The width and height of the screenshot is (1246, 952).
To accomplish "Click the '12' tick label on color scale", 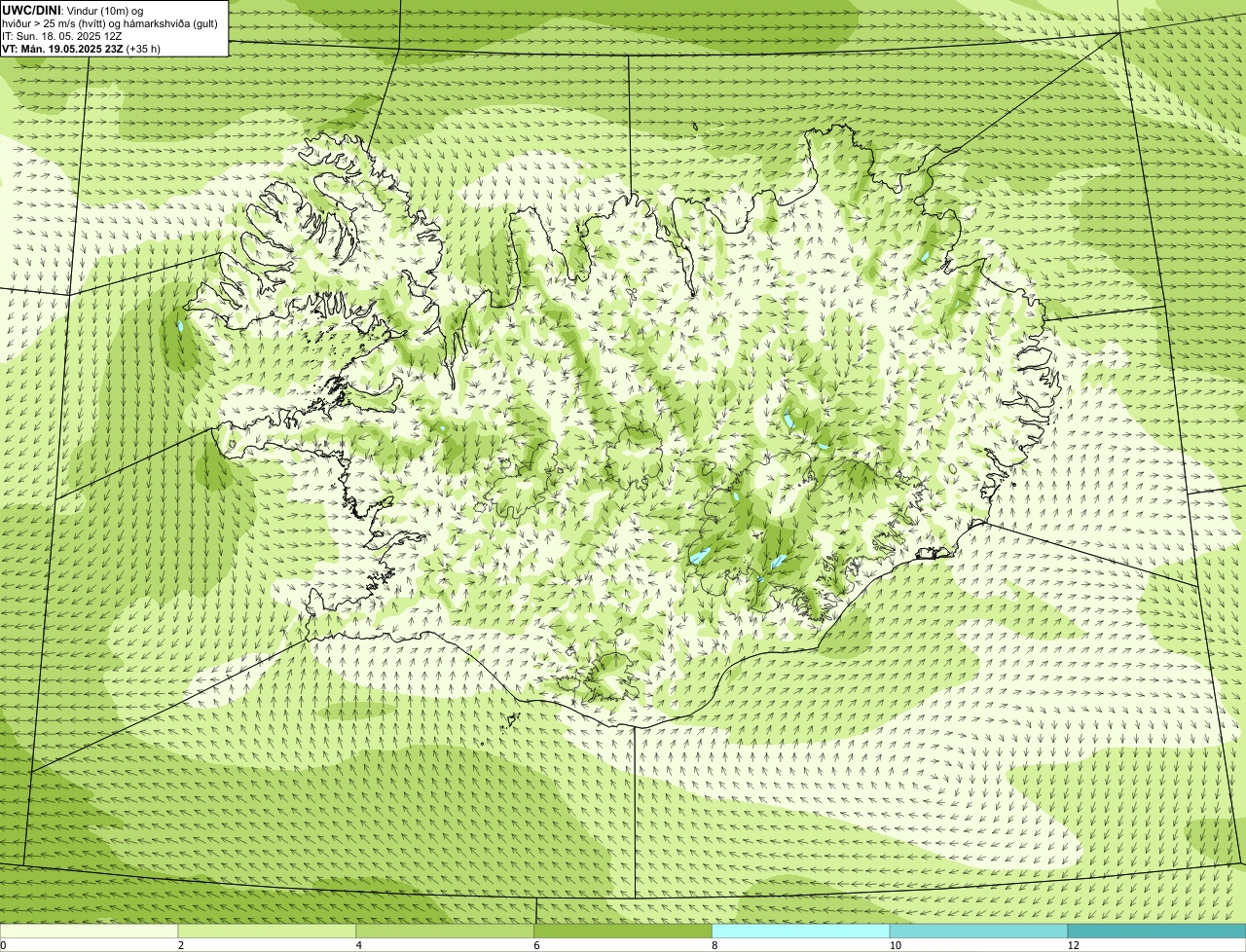I will pos(1073,945).
